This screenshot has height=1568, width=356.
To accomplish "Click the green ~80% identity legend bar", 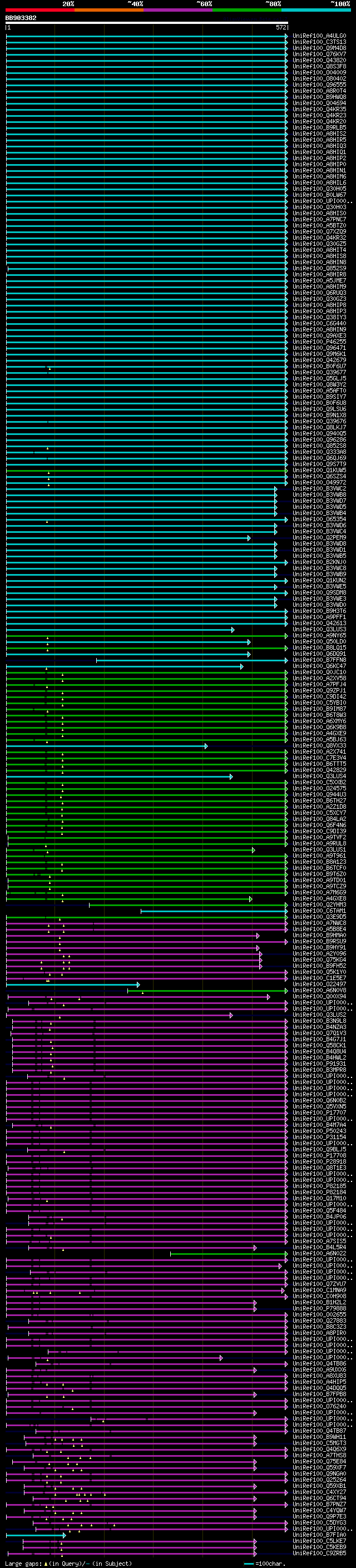I will [x=247, y=10].
